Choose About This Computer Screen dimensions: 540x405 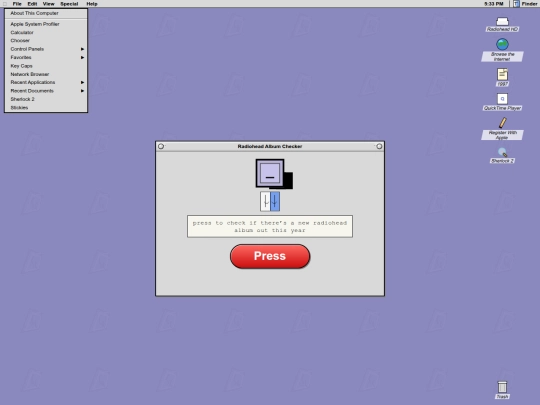click(x=46, y=13)
